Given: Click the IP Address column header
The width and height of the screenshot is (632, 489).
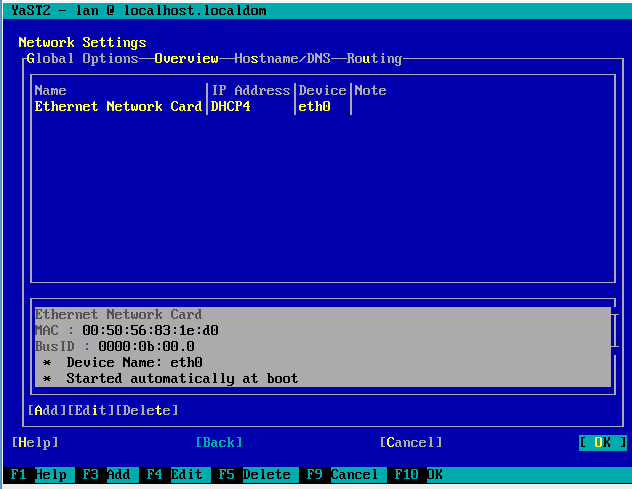Looking at the screenshot, I should point(251,90).
